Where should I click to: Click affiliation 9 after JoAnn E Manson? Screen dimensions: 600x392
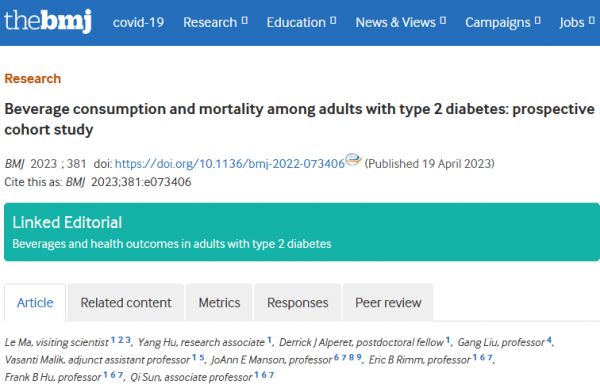click(359, 357)
